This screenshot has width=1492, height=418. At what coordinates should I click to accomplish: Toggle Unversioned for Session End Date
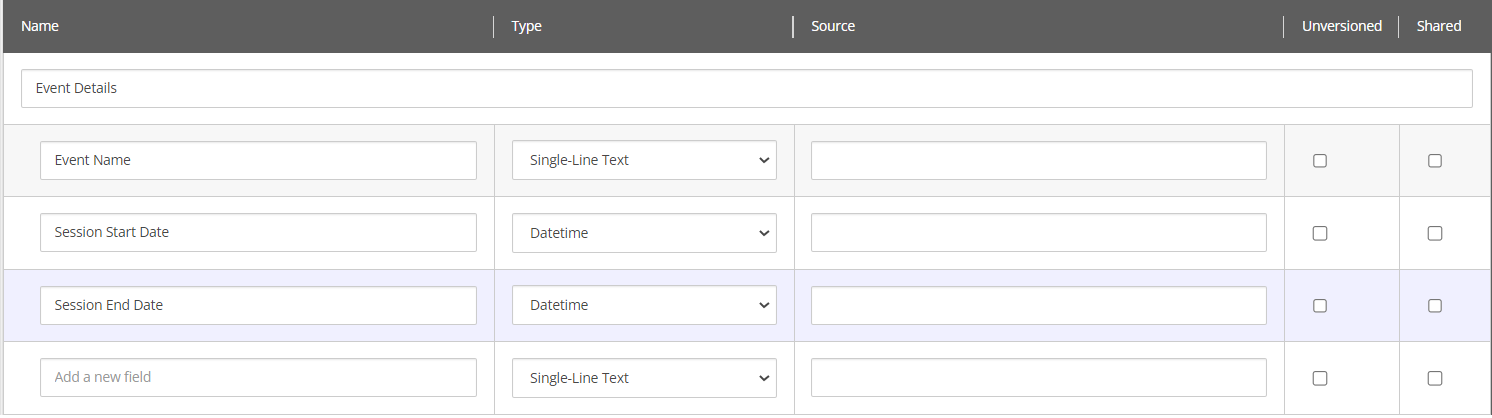coord(1320,306)
